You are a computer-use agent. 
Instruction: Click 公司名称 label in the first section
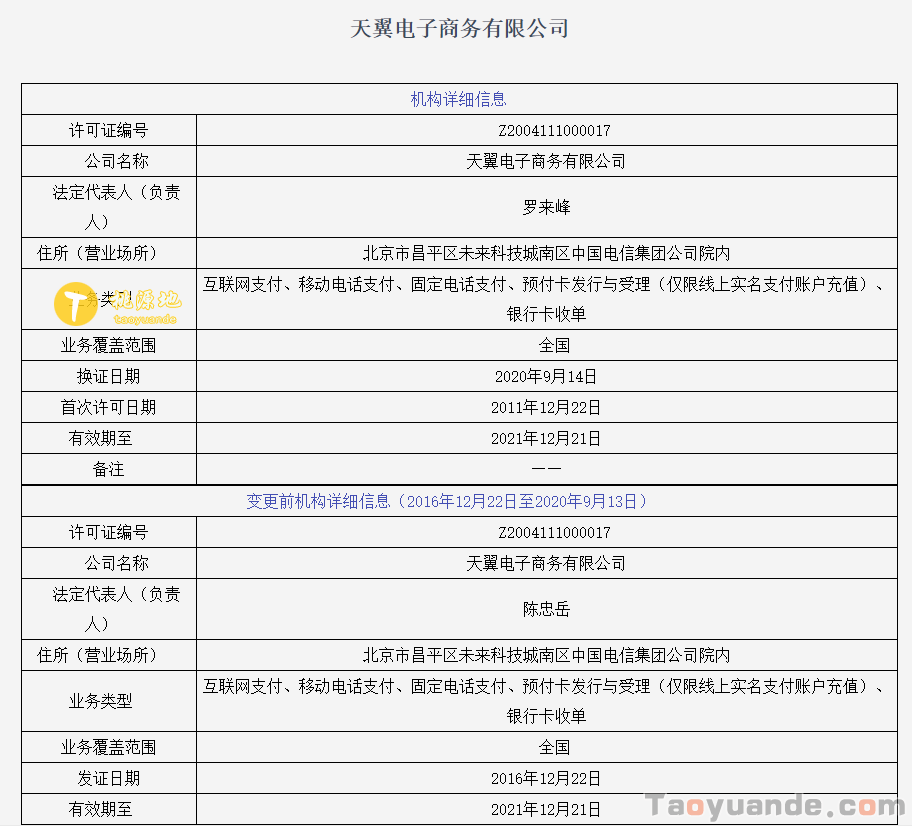click(116, 161)
